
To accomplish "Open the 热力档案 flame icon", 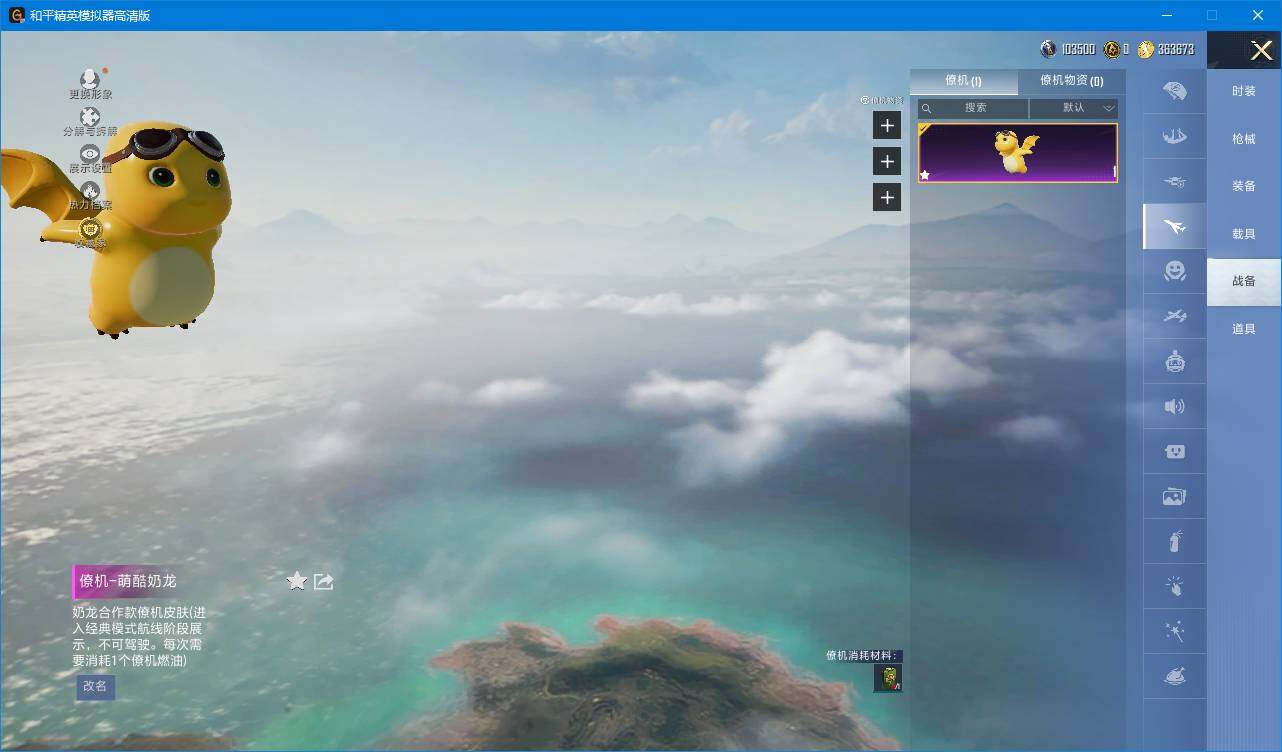I will 90,190.
